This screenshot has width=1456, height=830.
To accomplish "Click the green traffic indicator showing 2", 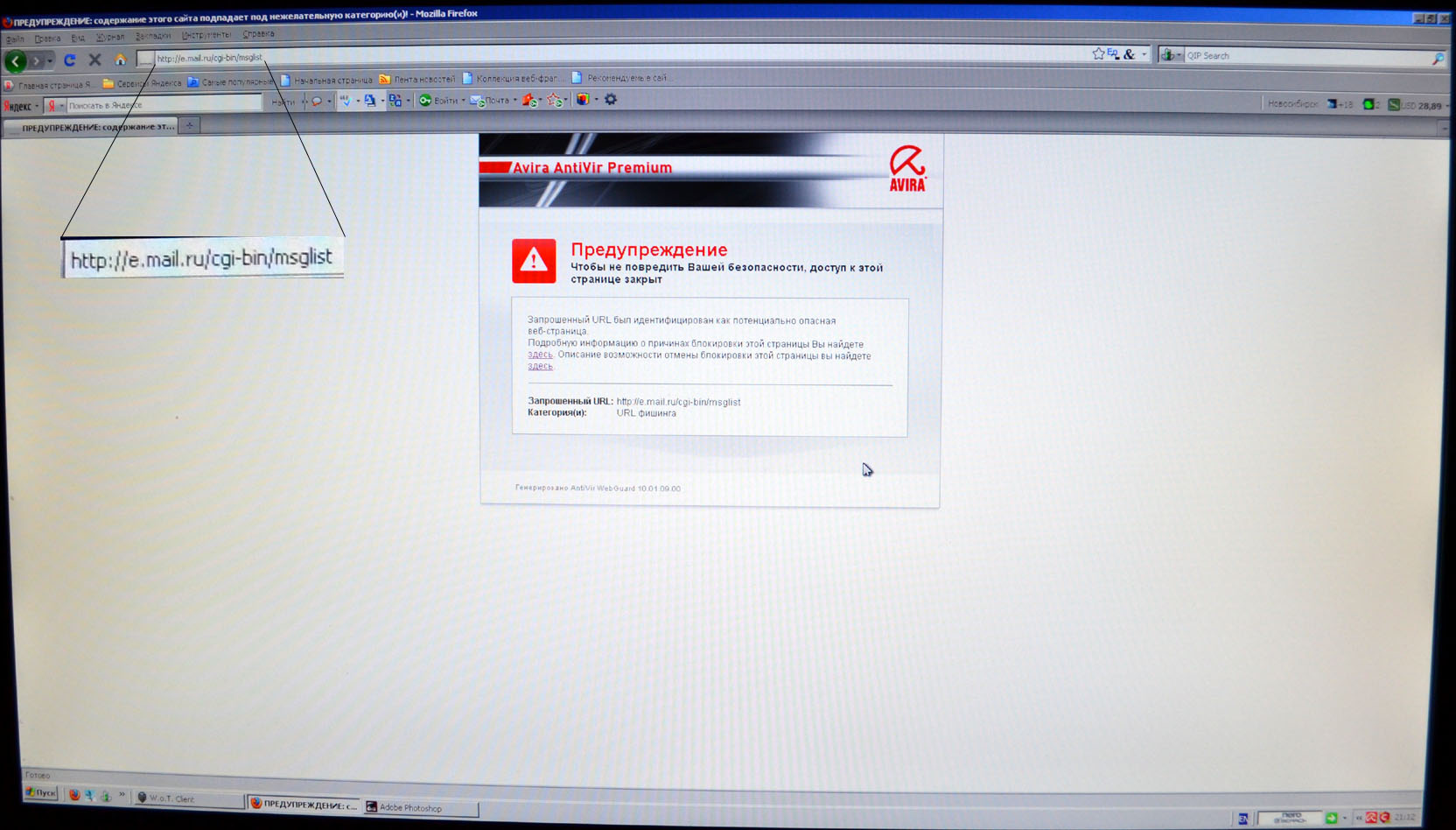I will (1371, 104).
